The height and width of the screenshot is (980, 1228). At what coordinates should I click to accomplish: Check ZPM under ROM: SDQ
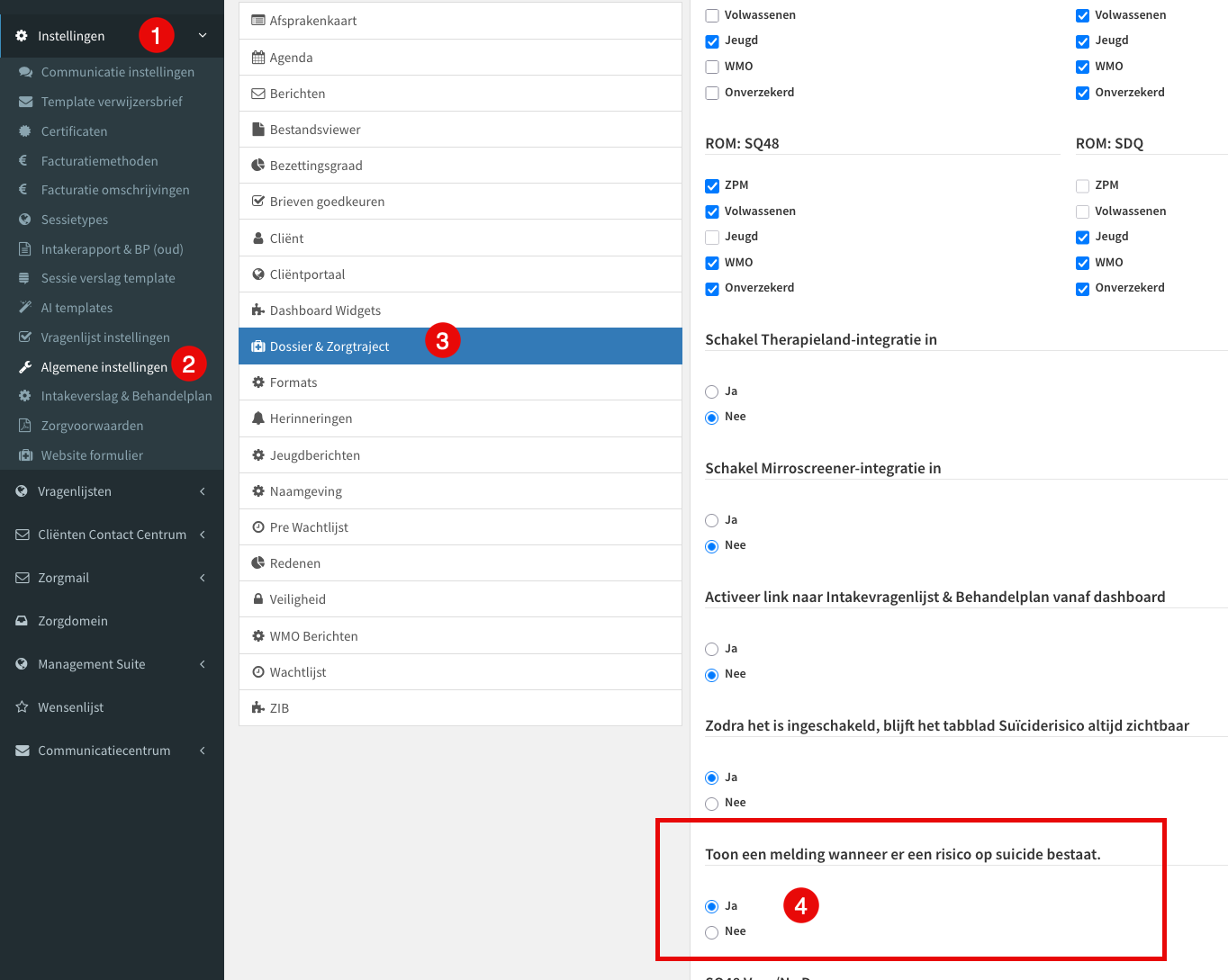(1082, 186)
